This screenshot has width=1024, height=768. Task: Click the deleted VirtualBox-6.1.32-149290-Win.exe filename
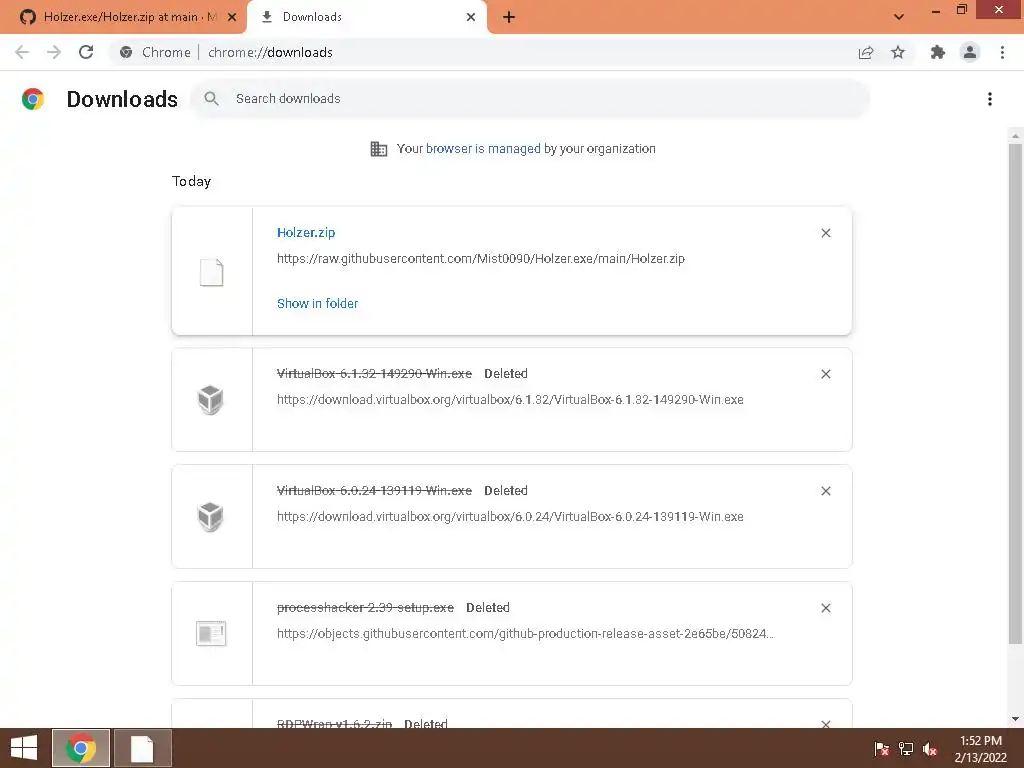(374, 374)
